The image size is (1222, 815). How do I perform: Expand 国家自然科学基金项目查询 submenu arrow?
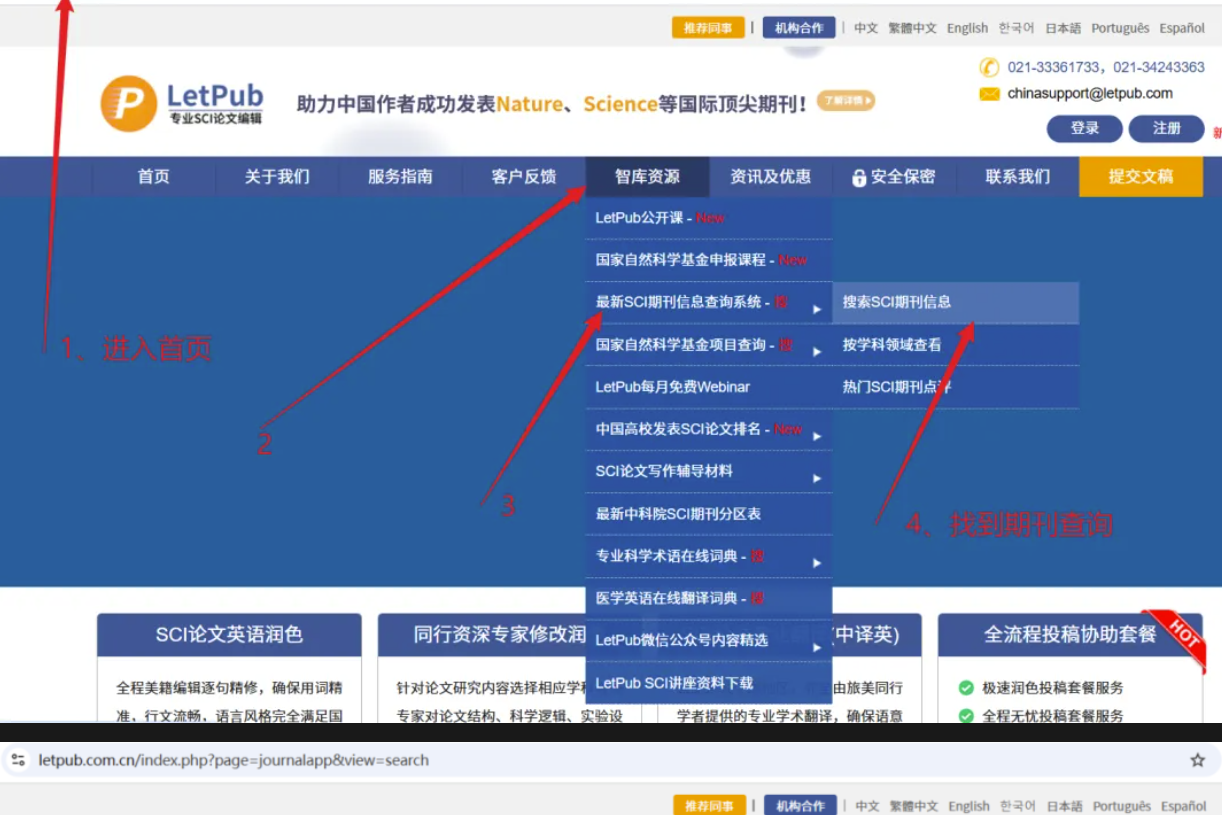(817, 351)
